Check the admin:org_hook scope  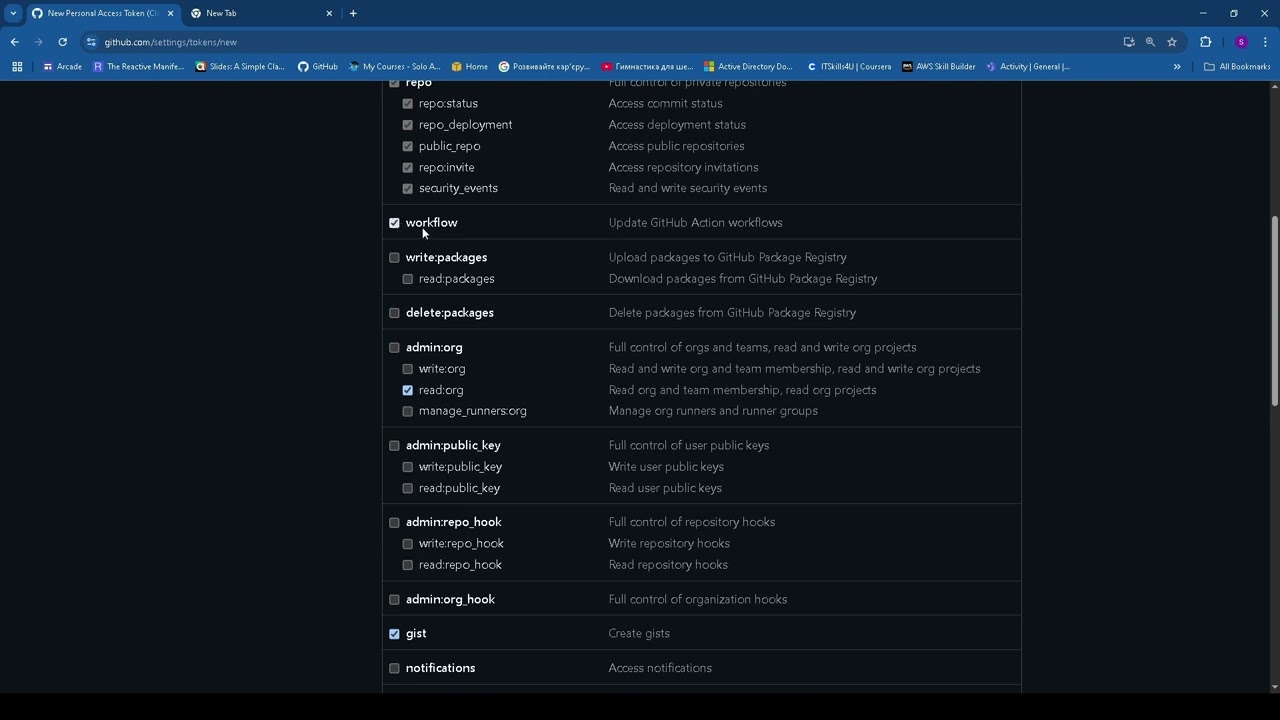point(394,600)
